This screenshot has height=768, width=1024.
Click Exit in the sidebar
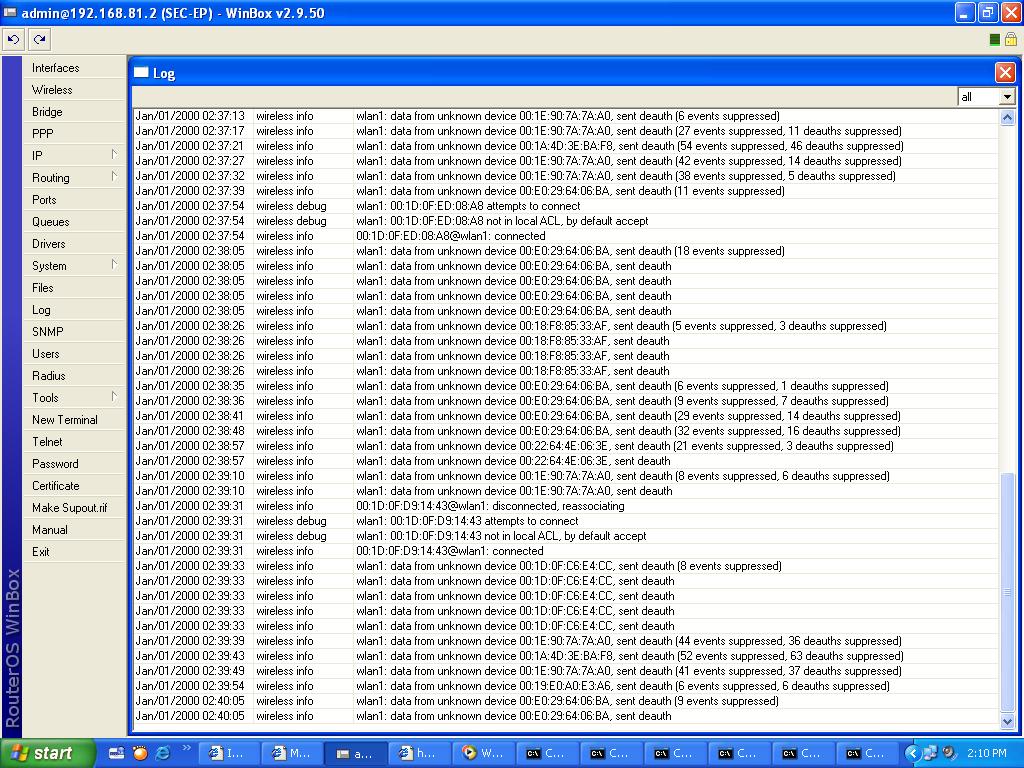pyautogui.click(x=74, y=552)
